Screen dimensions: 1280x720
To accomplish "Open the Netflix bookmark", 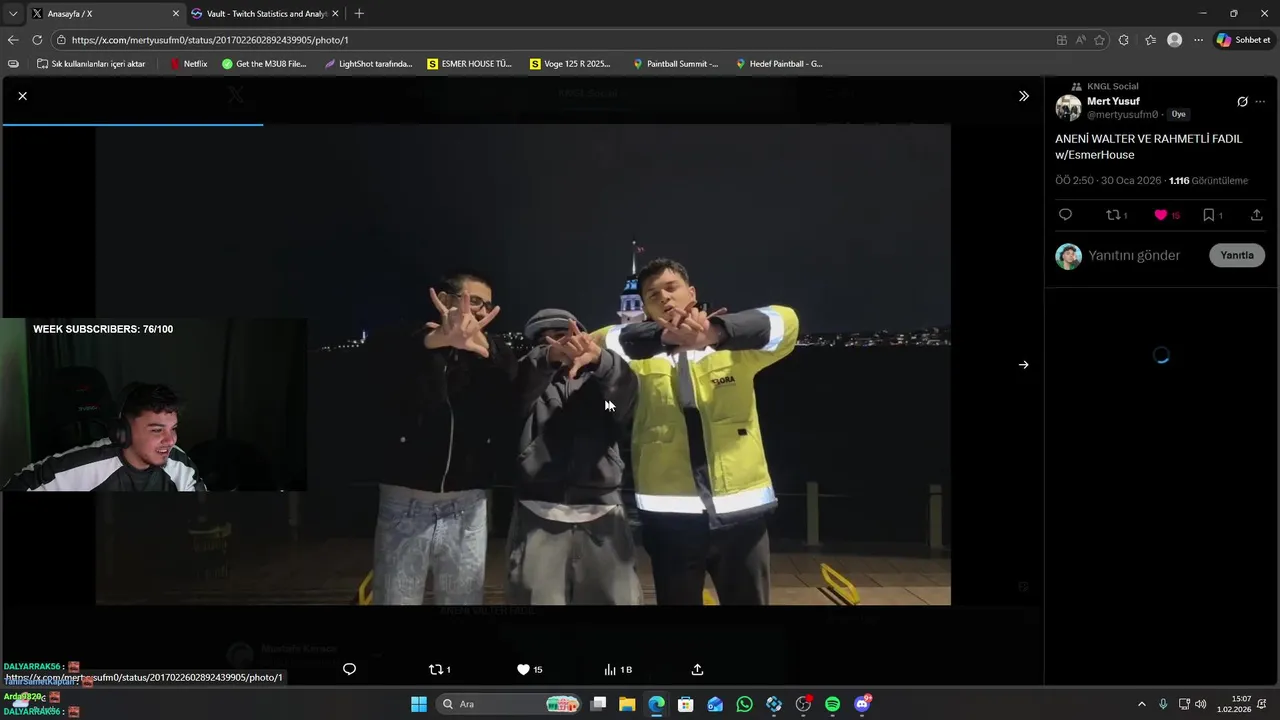I will (x=189, y=64).
